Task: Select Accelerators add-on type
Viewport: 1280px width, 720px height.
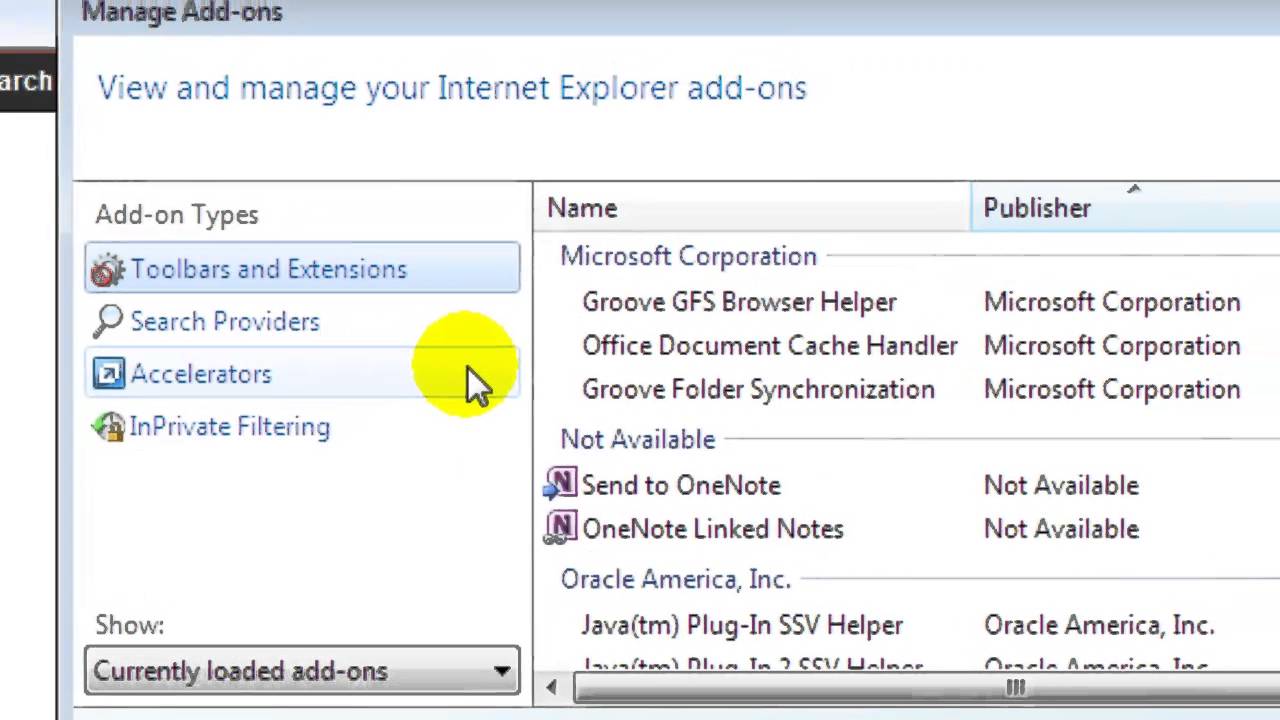Action: tap(302, 374)
